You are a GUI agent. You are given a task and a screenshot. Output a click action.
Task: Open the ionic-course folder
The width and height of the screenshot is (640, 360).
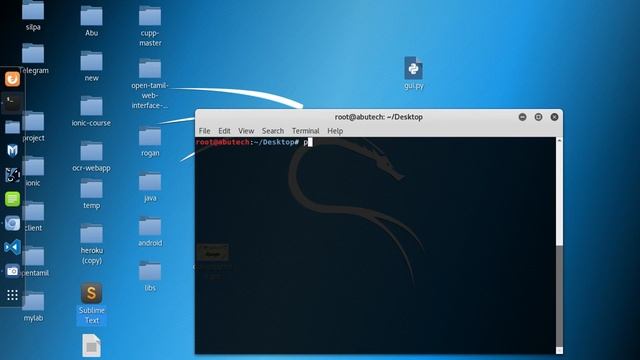coord(91,106)
